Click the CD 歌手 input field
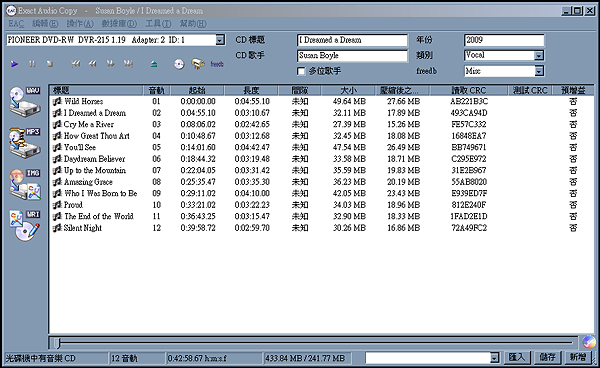The width and height of the screenshot is (600, 368). click(352, 56)
